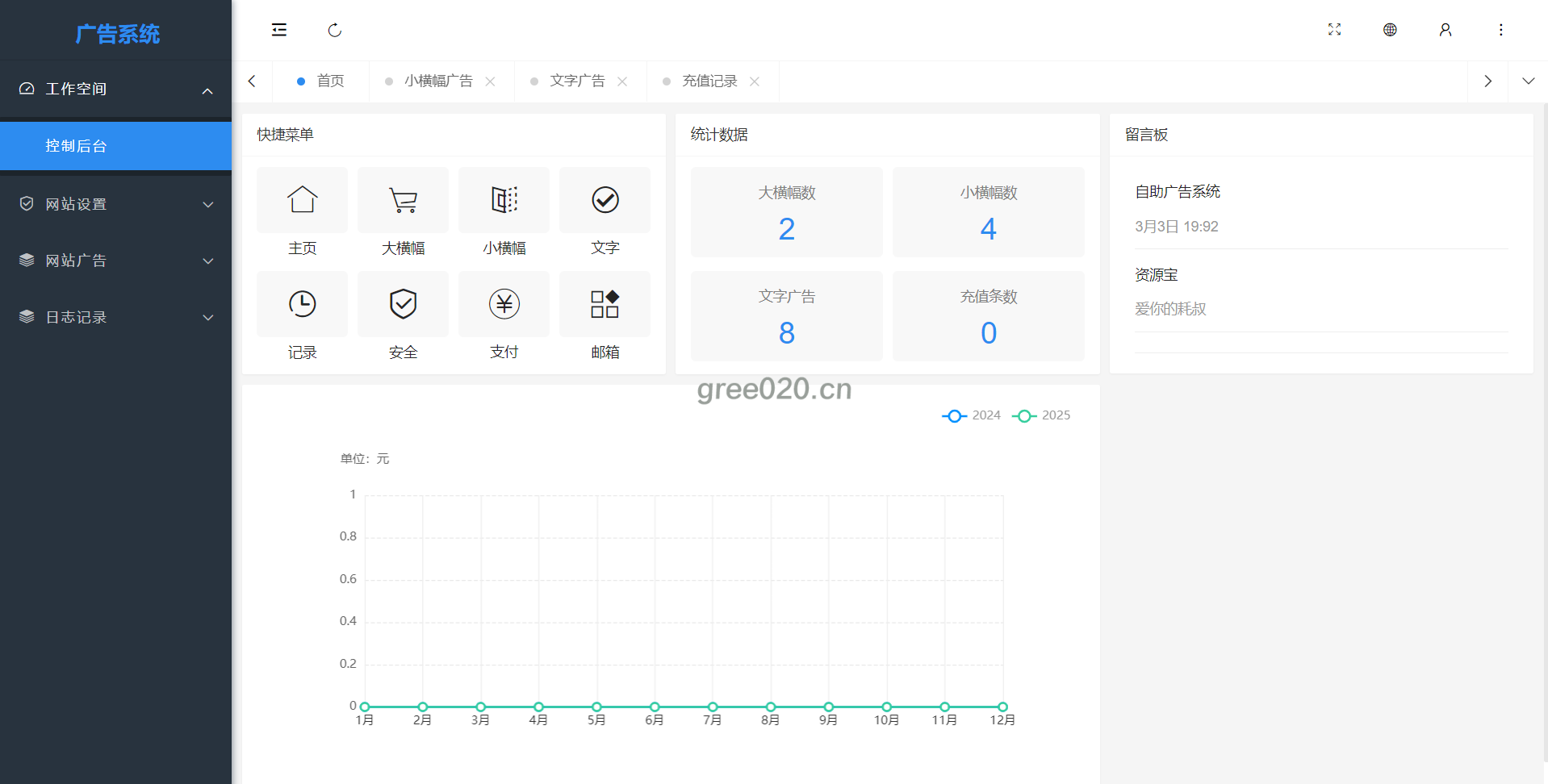
Task: Toggle the 2024 series in chart legend
Action: point(972,415)
